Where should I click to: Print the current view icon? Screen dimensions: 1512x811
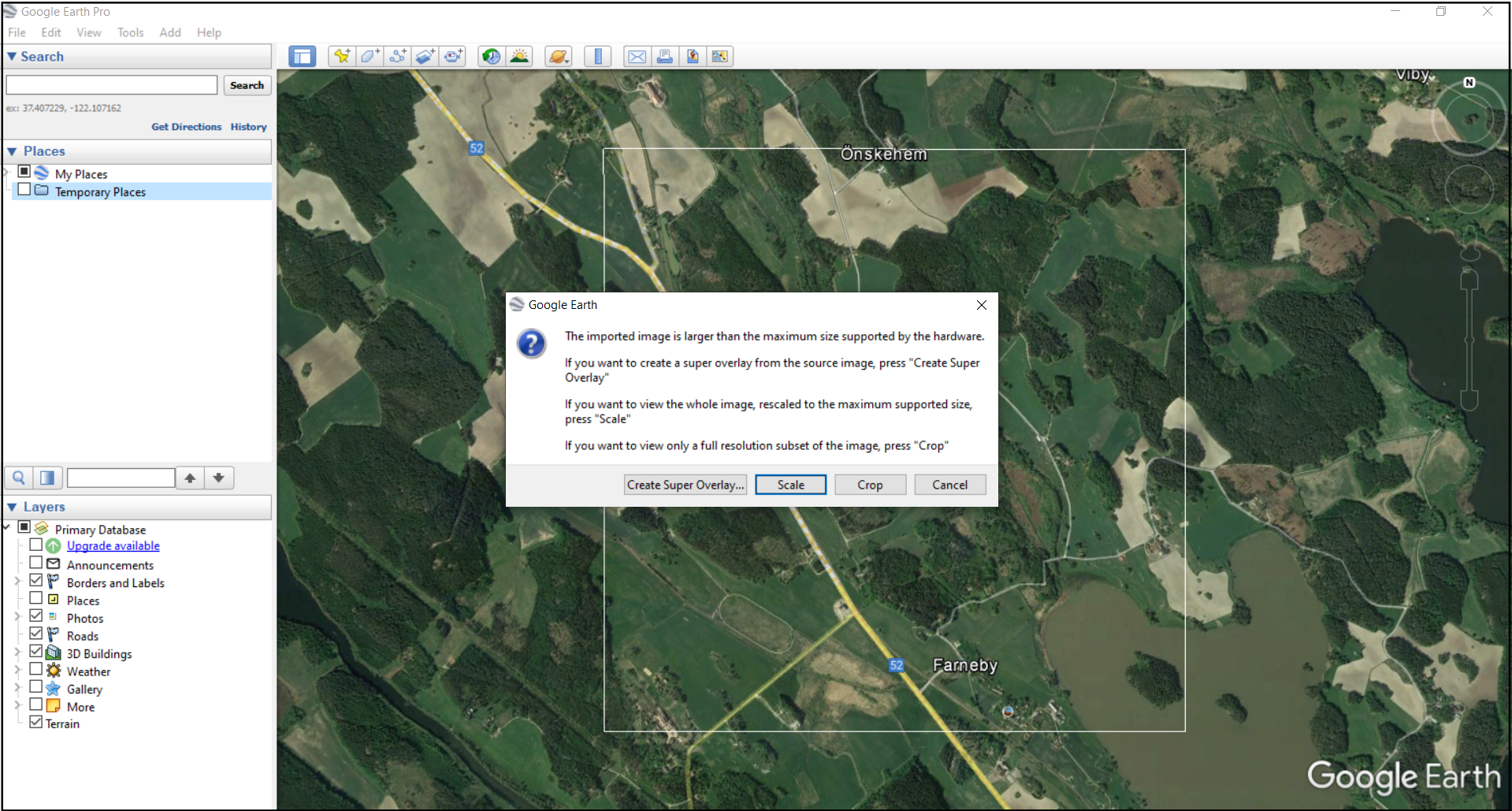tap(665, 57)
